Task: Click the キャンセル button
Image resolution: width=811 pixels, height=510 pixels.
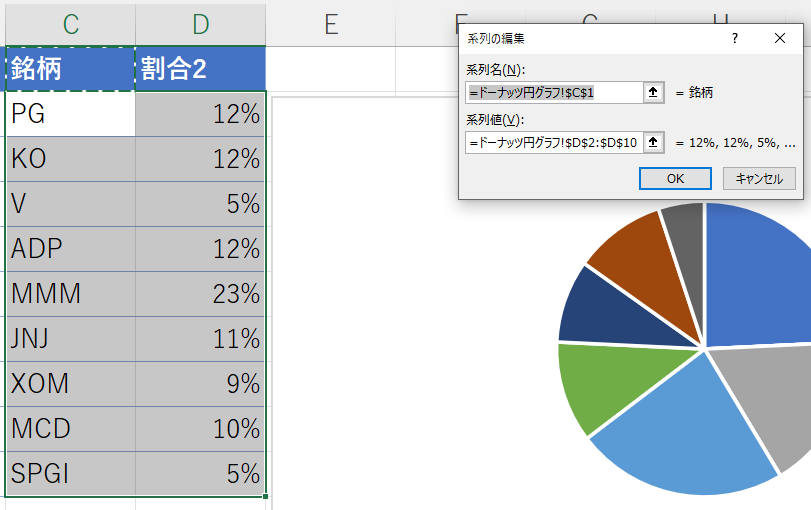Action: 759,178
